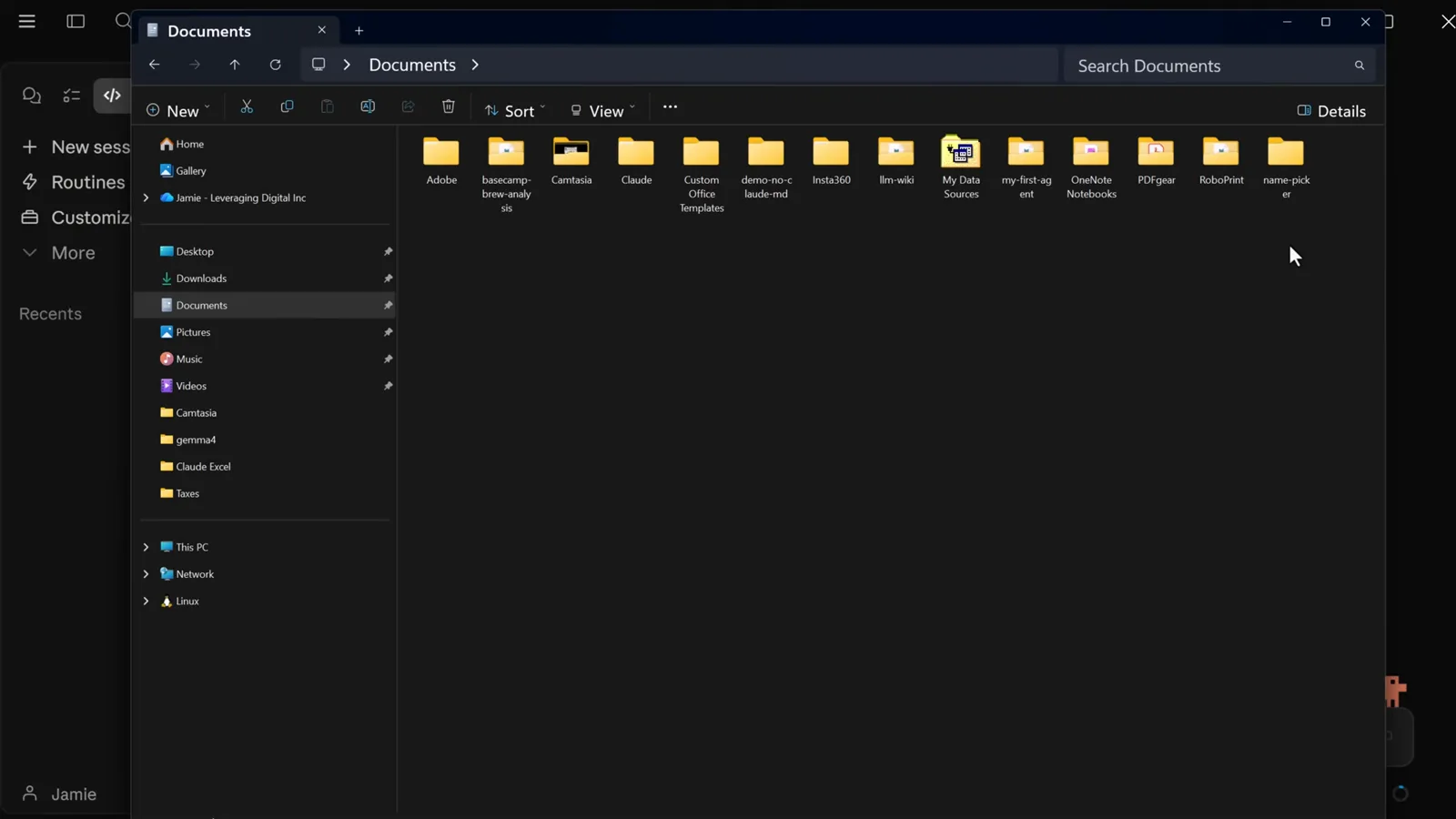Click chevron before Documents in address bar
This screenshot has height=819, width=1456.
pyautogui.click(x=347, y=65)
